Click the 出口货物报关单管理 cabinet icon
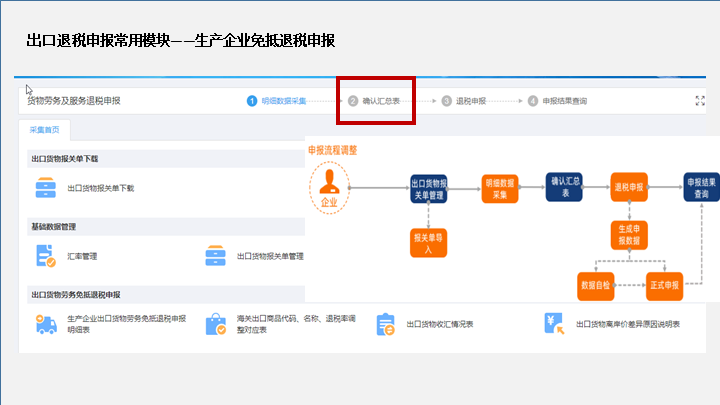Image resolution: width=720 pixels, height=405 pixels. (x=215, y=256)
